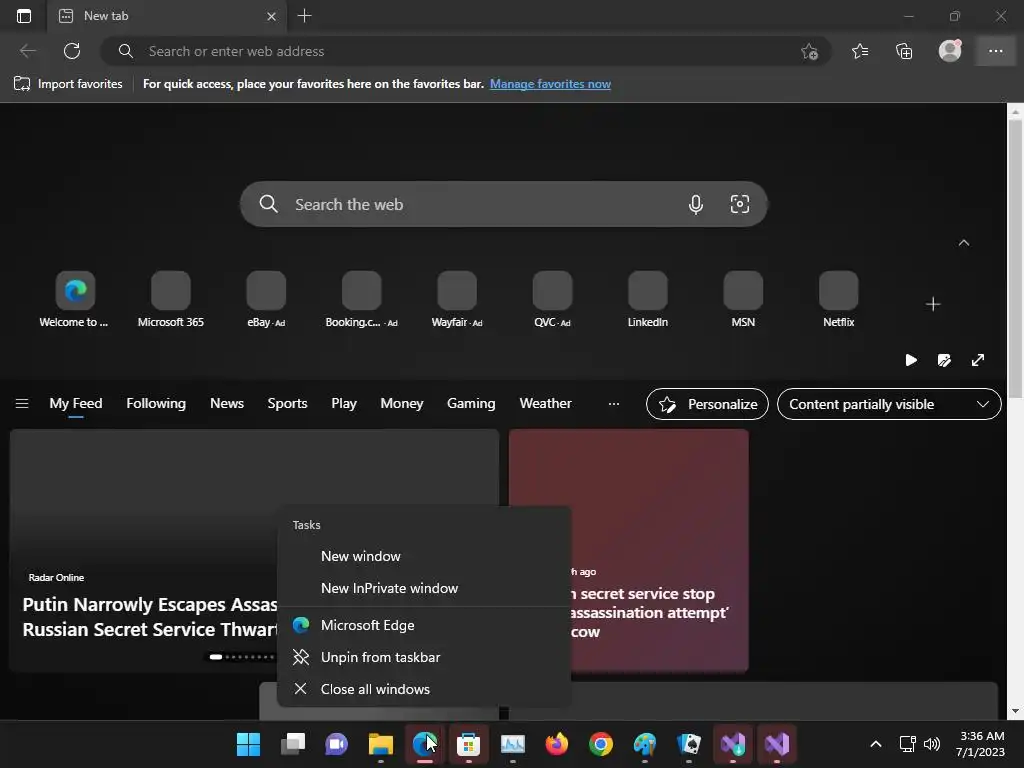Refresh the page with the reload icon
The width and height of the screenshot is (1024, 768).
[x=72, y=51]
